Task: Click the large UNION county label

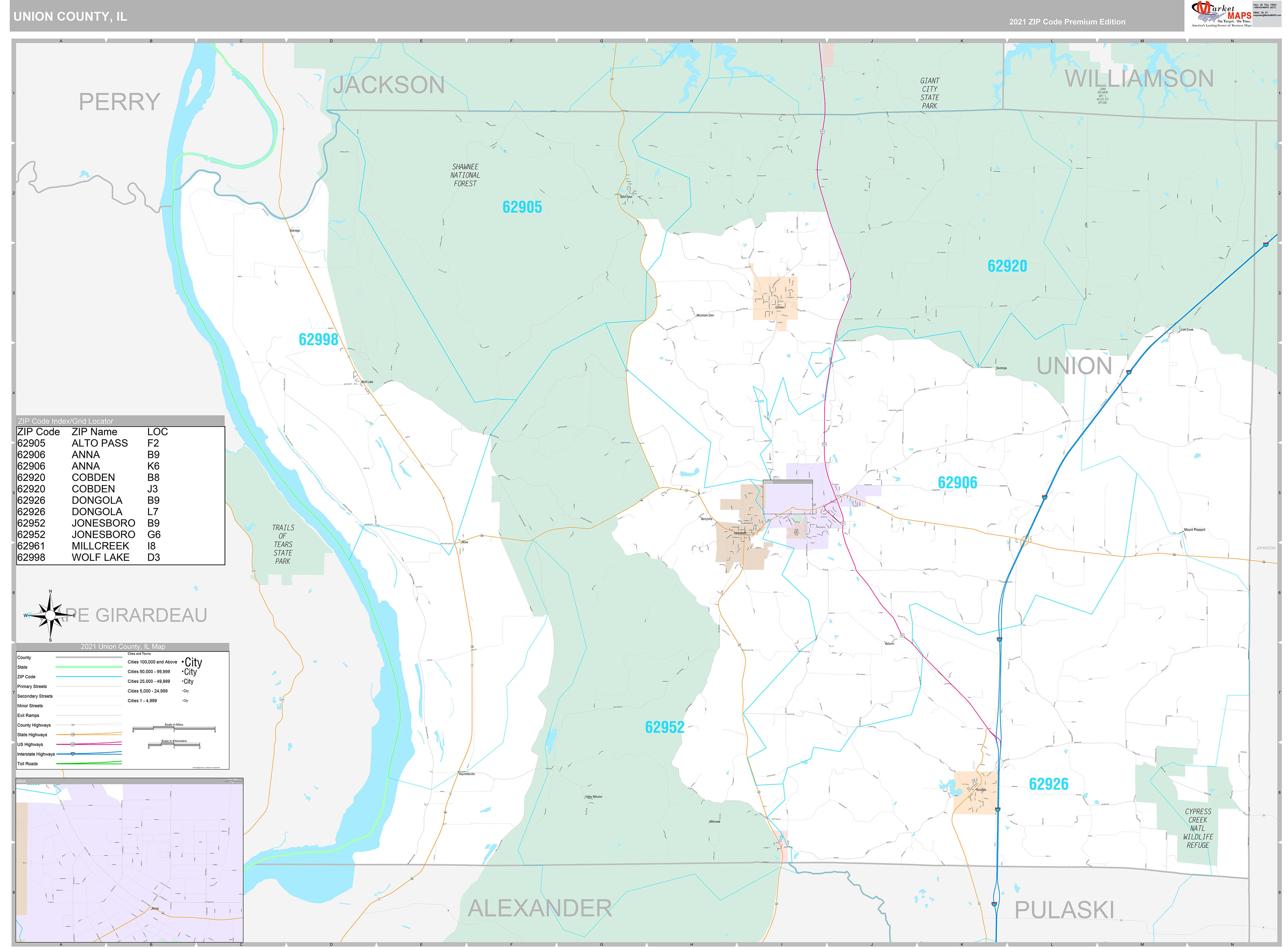Action: click(x=1074, y=366)
